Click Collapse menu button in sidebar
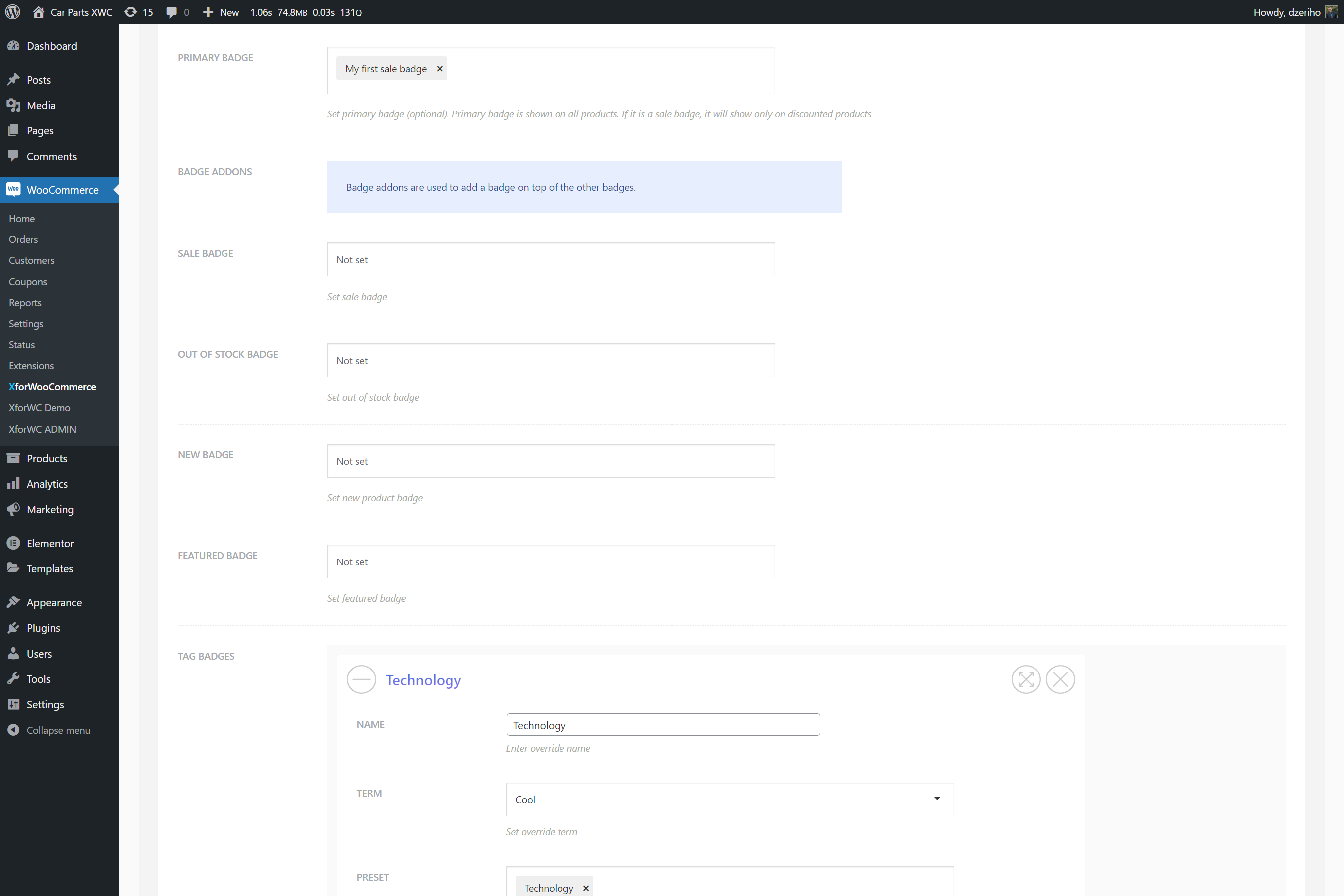Screen dimensions: 1344x896 coord(58,729)
